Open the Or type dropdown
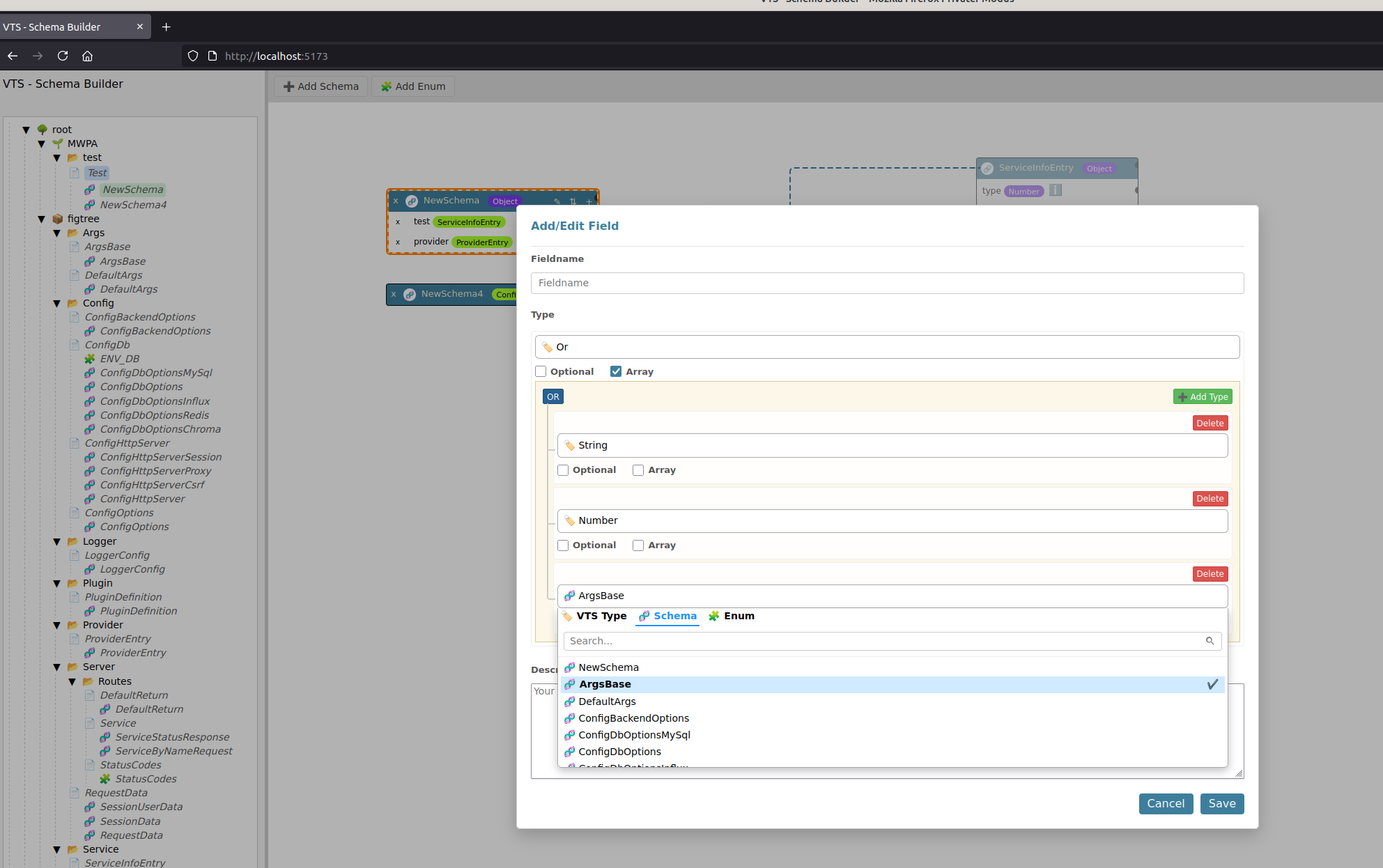The width and height of the screenshot is (1383, 868). [x=886, y=347]
